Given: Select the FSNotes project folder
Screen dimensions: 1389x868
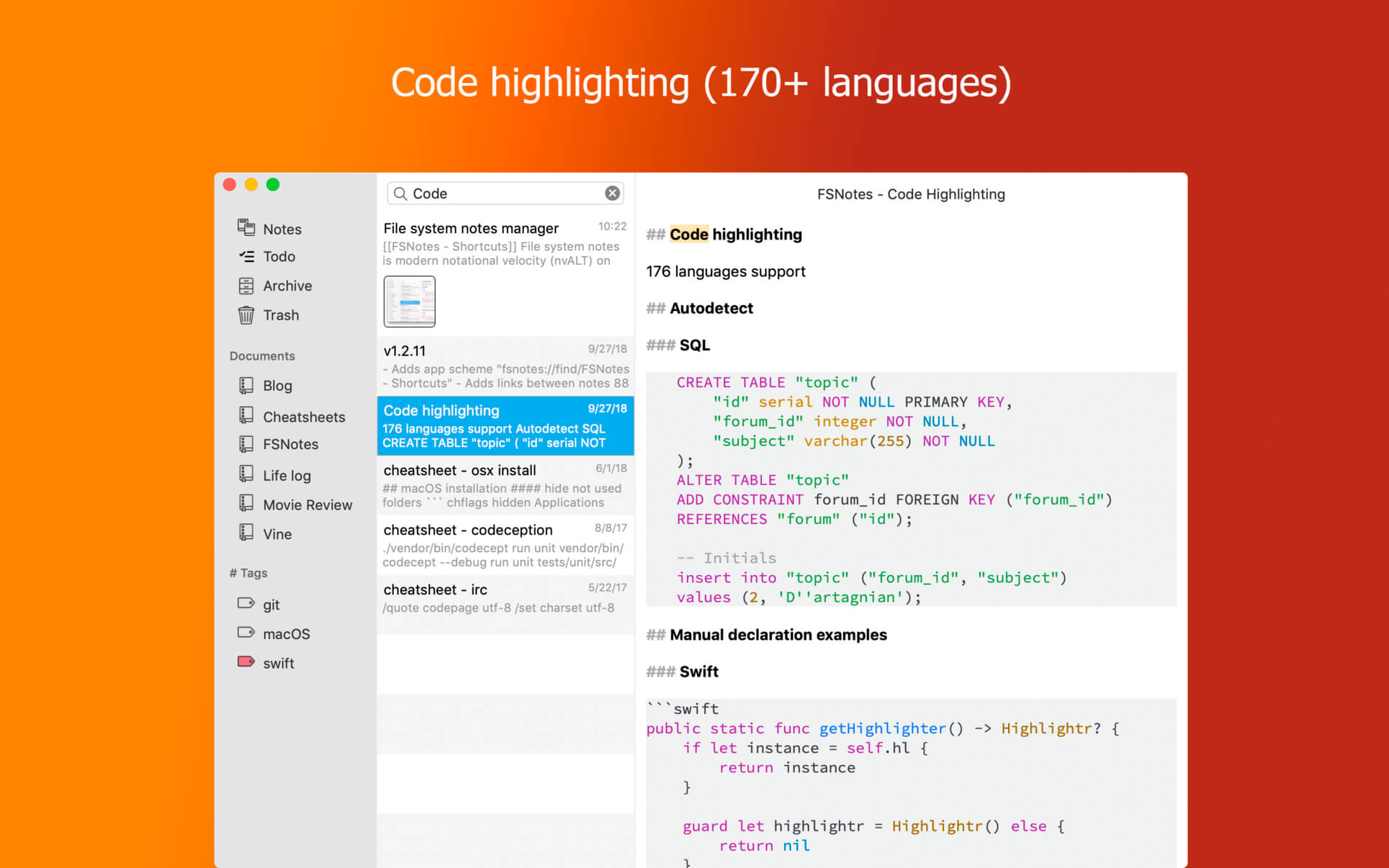Looking at the screenshot, I should coord(290,444).
